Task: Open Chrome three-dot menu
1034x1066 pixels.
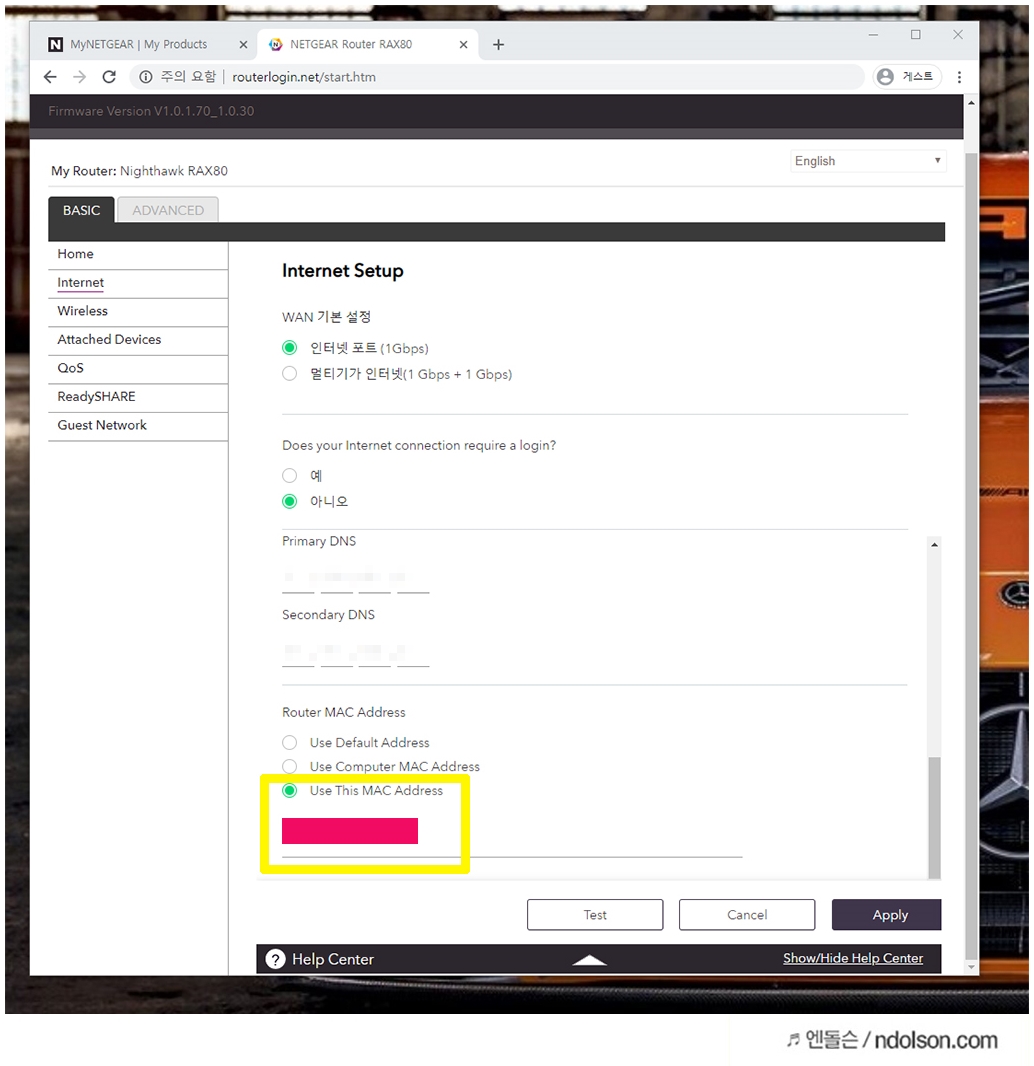Action: point(959,77)
